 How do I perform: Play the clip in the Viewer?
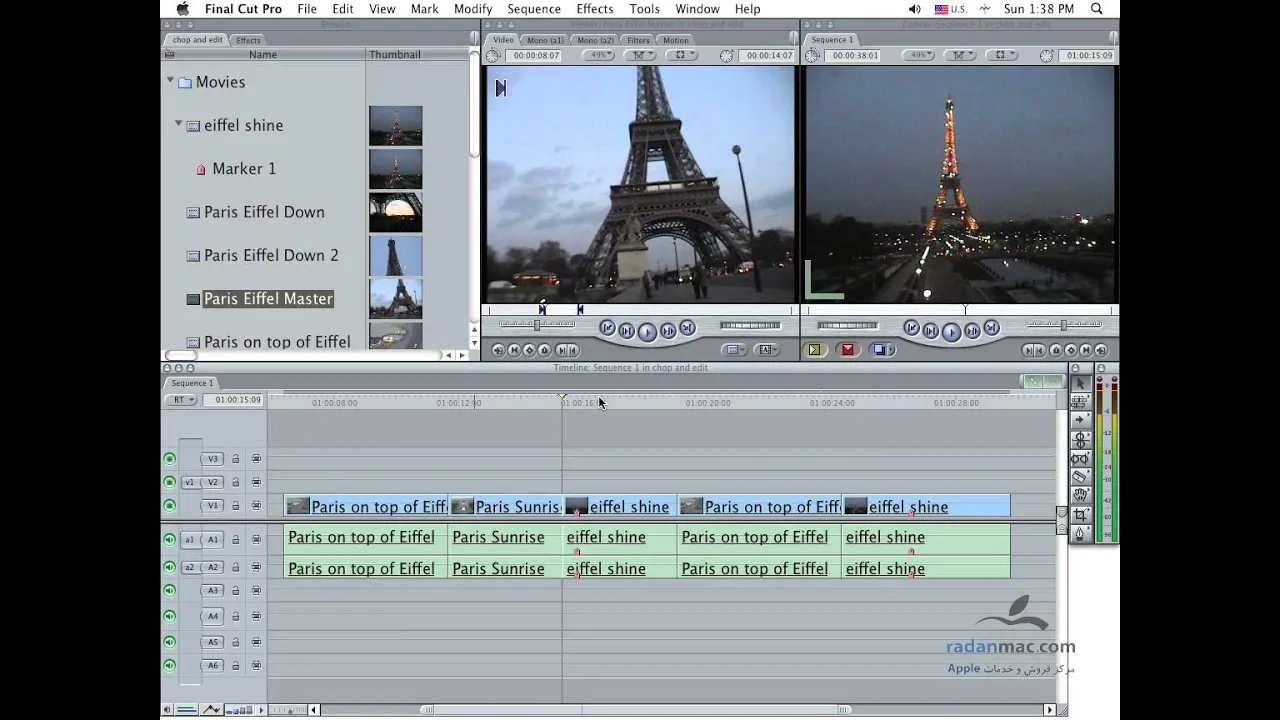647,332
